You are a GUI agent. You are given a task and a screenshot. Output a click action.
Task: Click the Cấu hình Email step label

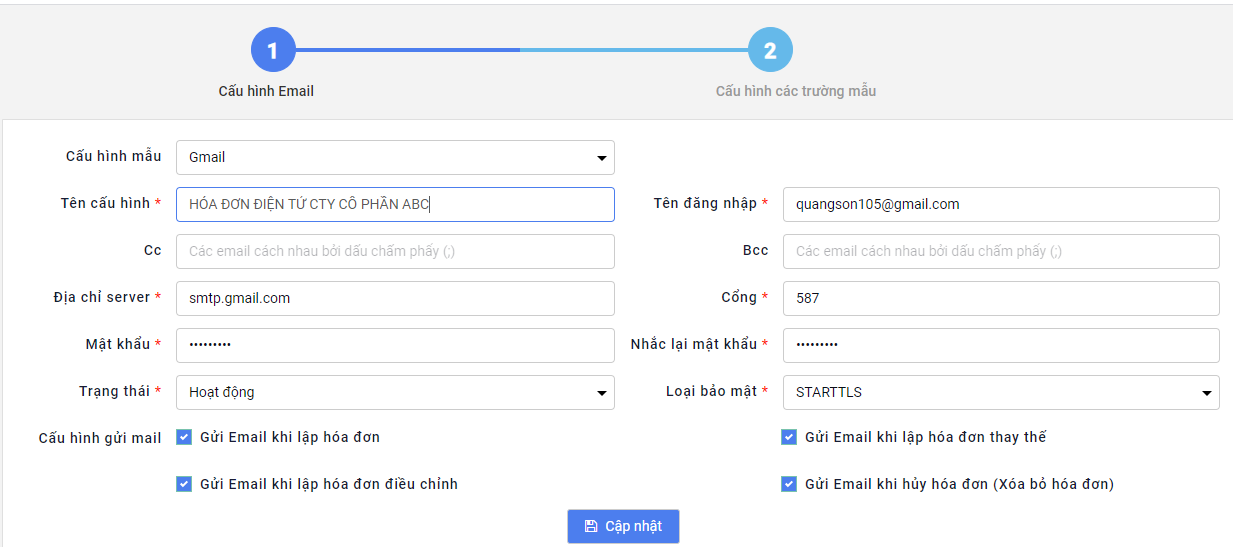(266, 91)
